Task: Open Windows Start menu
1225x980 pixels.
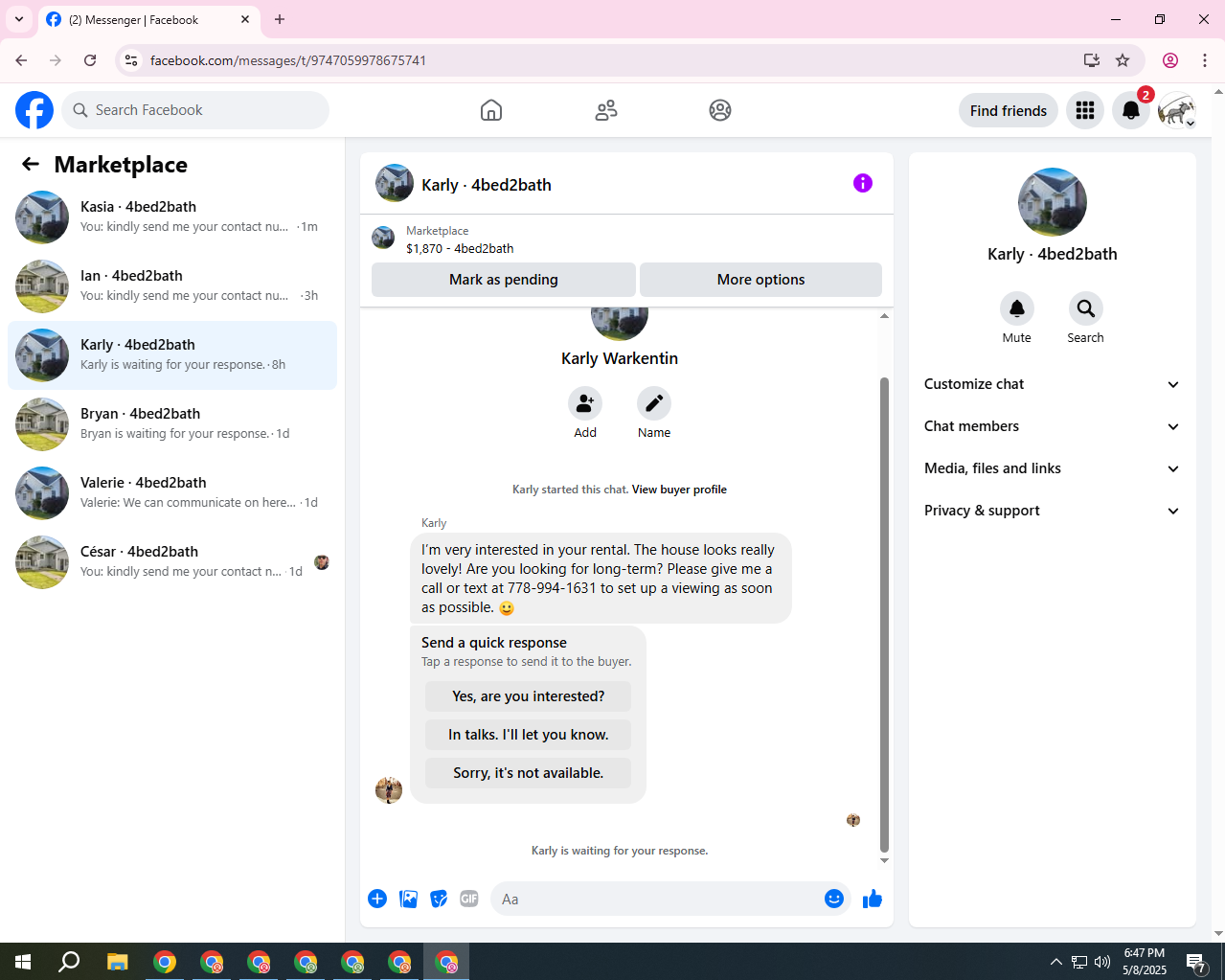Action: [x=23, y=962]
